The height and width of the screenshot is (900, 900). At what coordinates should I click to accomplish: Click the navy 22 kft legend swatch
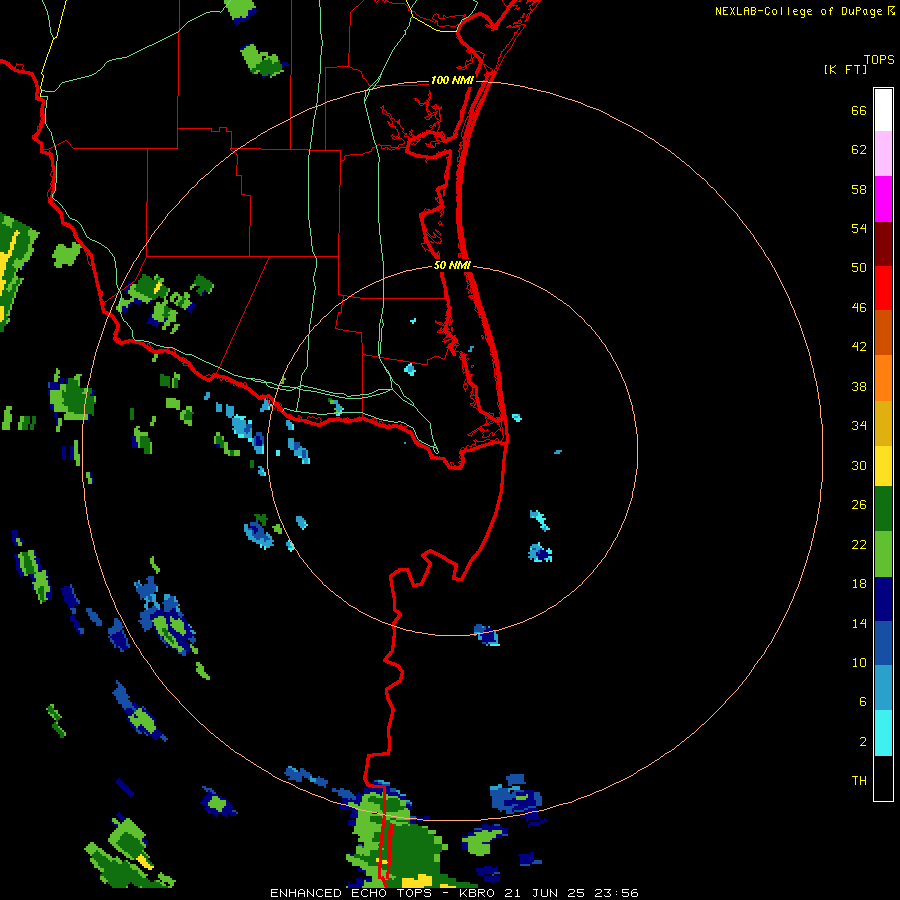(883, 599)
